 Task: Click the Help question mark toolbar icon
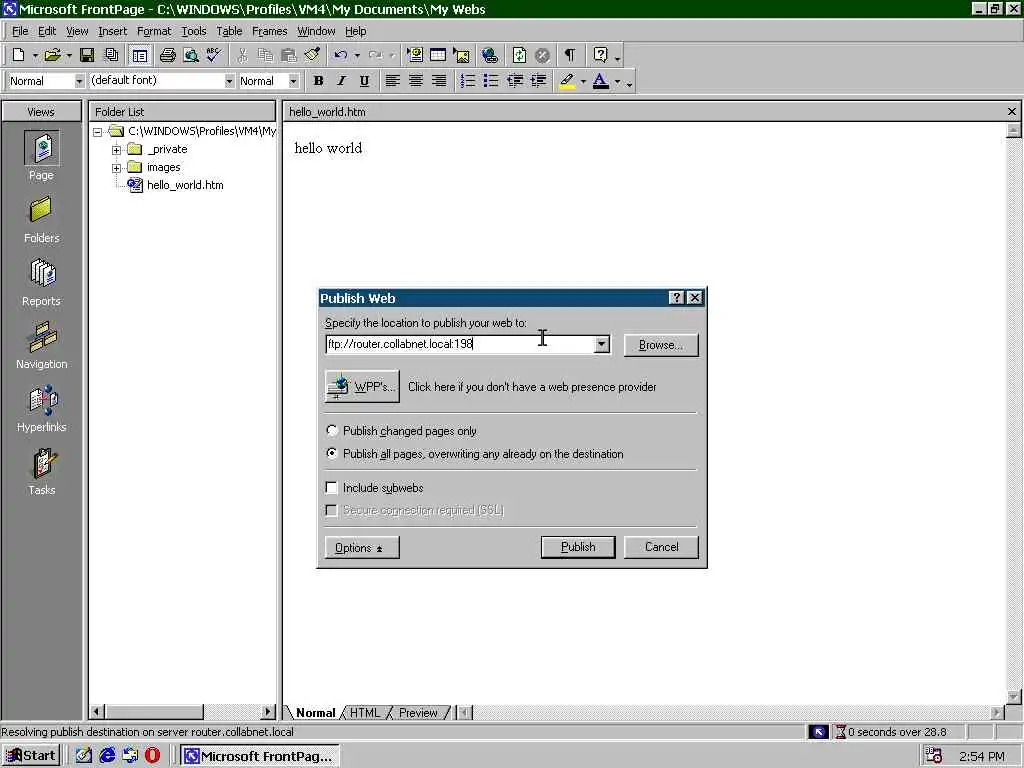coord(600,56)
